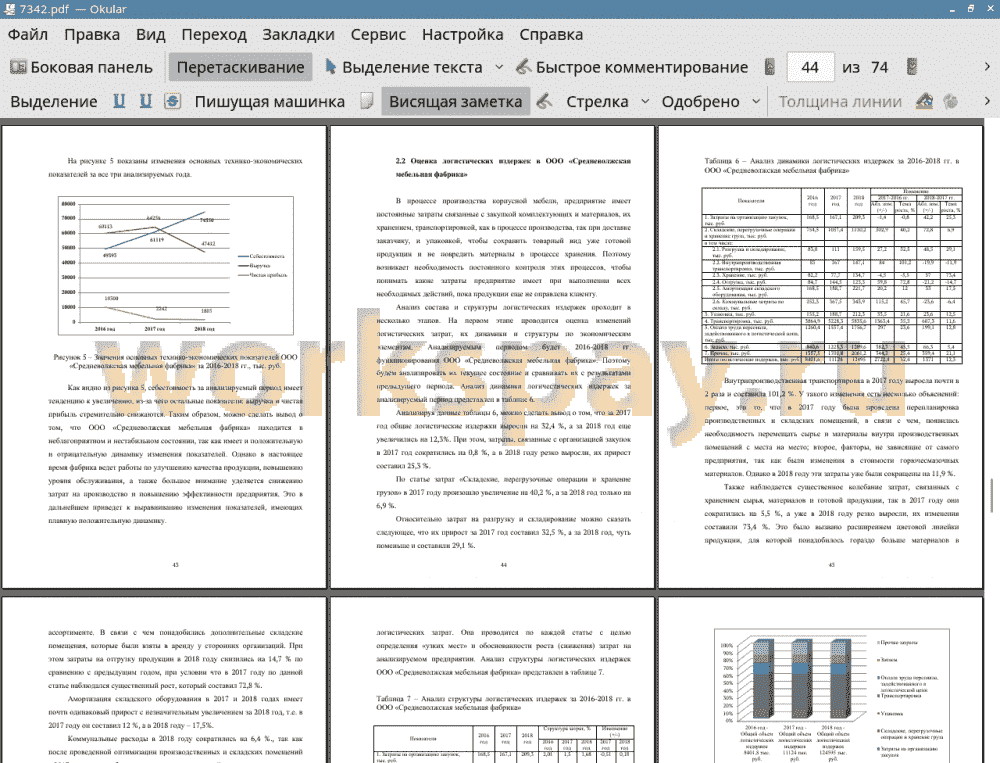This screenshot has width=1000, height=763.
Task: Go to previous page icon
Action: pyautogui.click(x=770, y=67)
